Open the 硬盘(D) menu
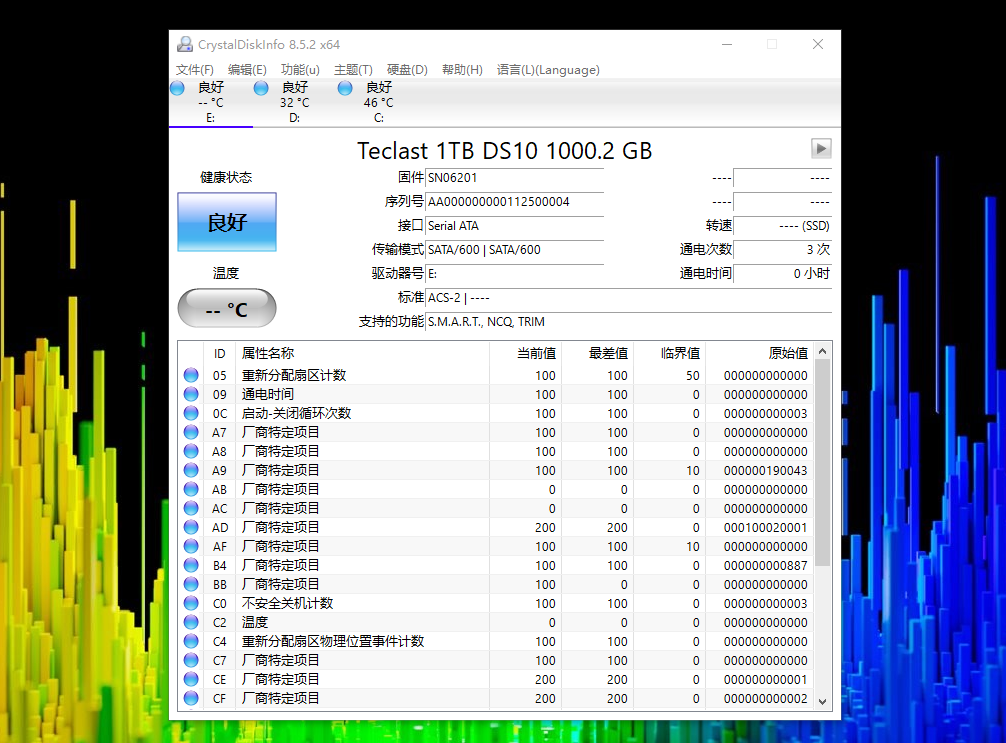The width and height of the screenshot is (1006, 743). [407, 69]
